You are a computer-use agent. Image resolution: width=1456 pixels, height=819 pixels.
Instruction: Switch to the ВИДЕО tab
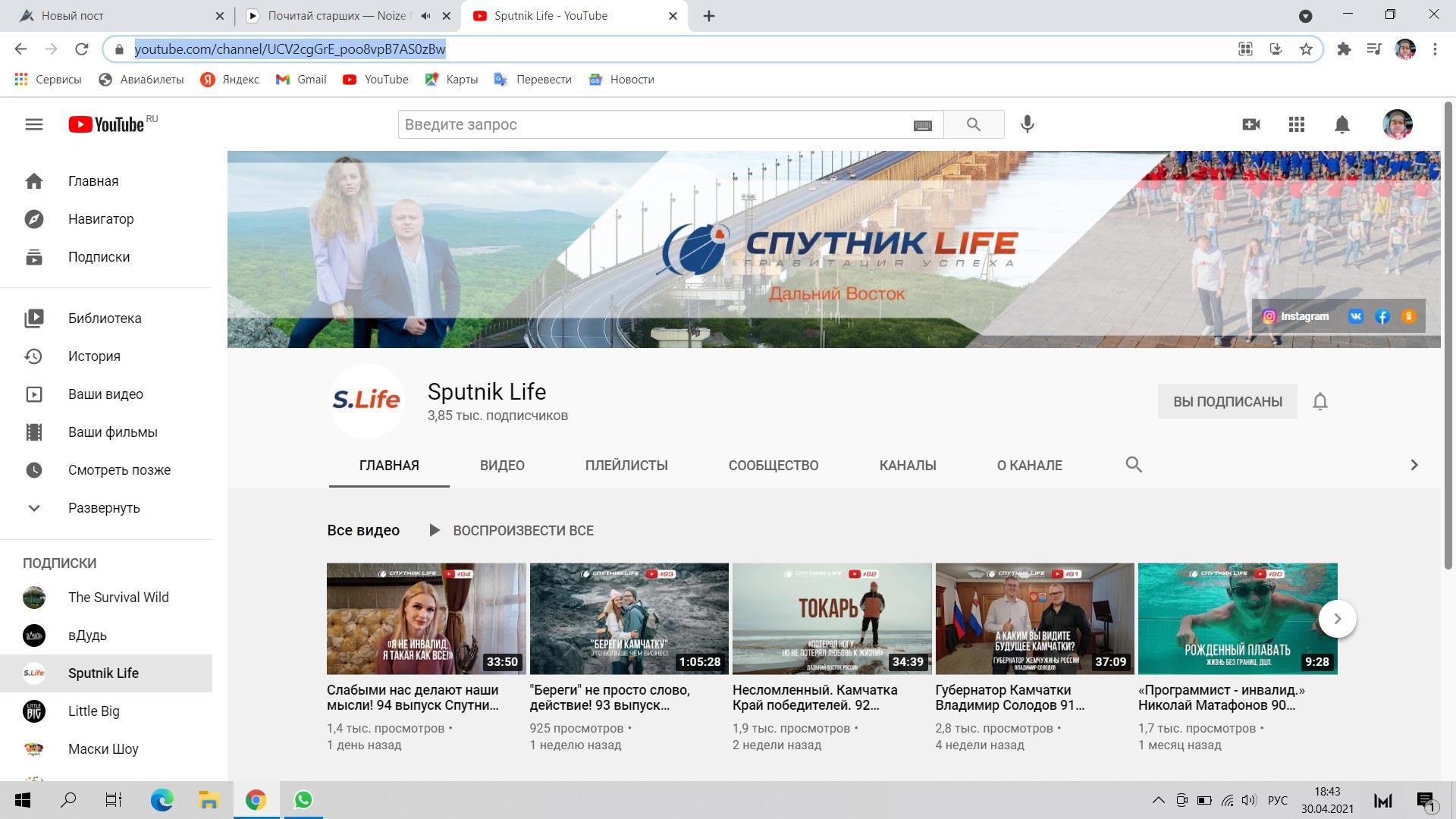tap(501, 466)
